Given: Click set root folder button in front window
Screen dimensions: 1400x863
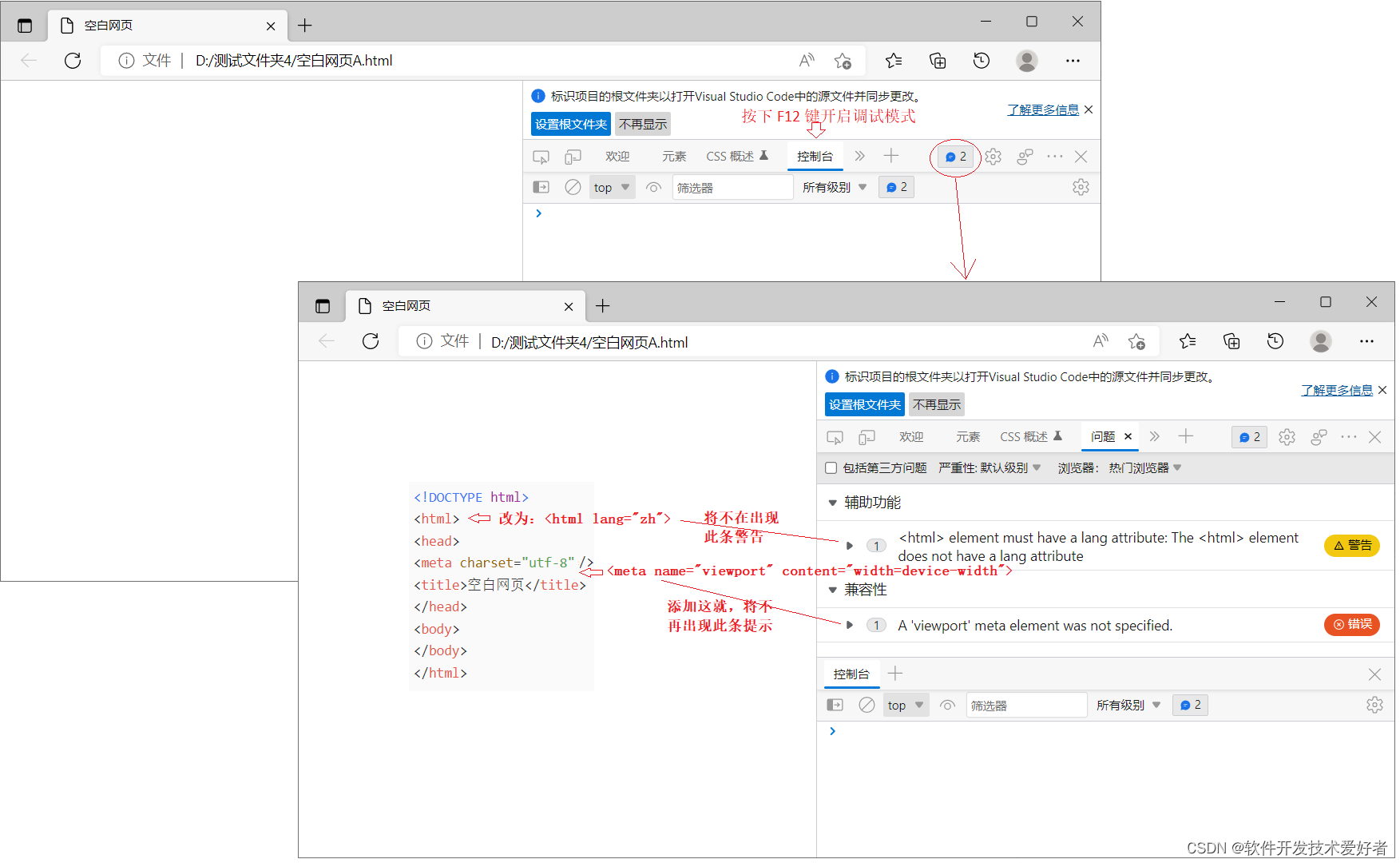Looking at the screenshot, I should coord(864,404).
